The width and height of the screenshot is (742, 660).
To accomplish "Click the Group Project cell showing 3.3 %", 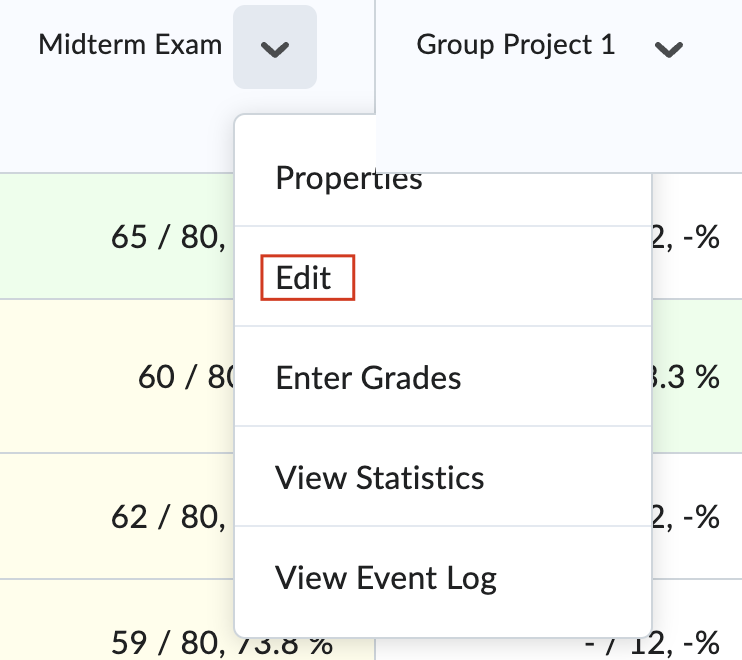I will pyautogui.click(x=698, y=376).
